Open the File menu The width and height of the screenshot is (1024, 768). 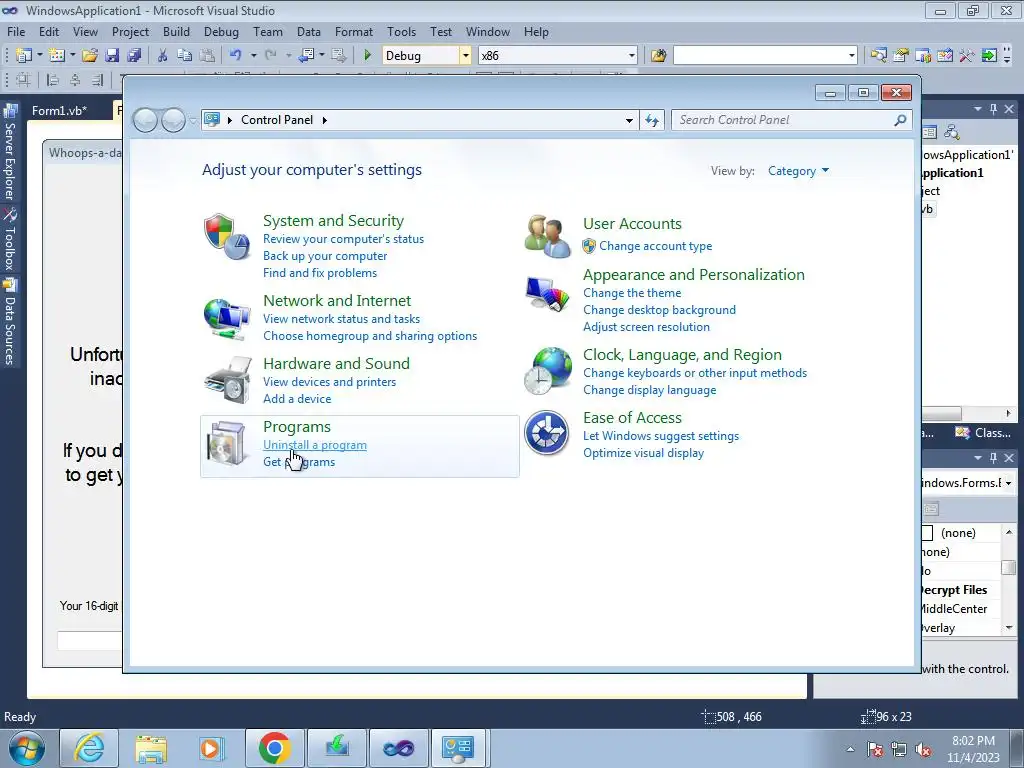(16, 32)
